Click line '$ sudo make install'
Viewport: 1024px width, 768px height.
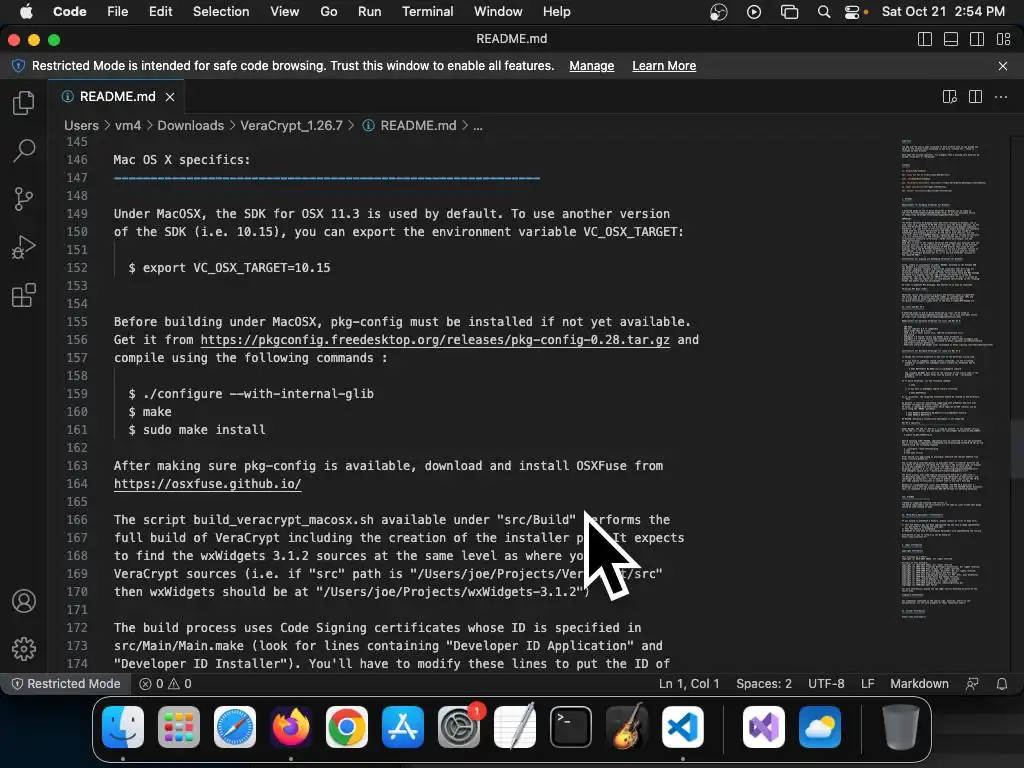tap(197, 430)
